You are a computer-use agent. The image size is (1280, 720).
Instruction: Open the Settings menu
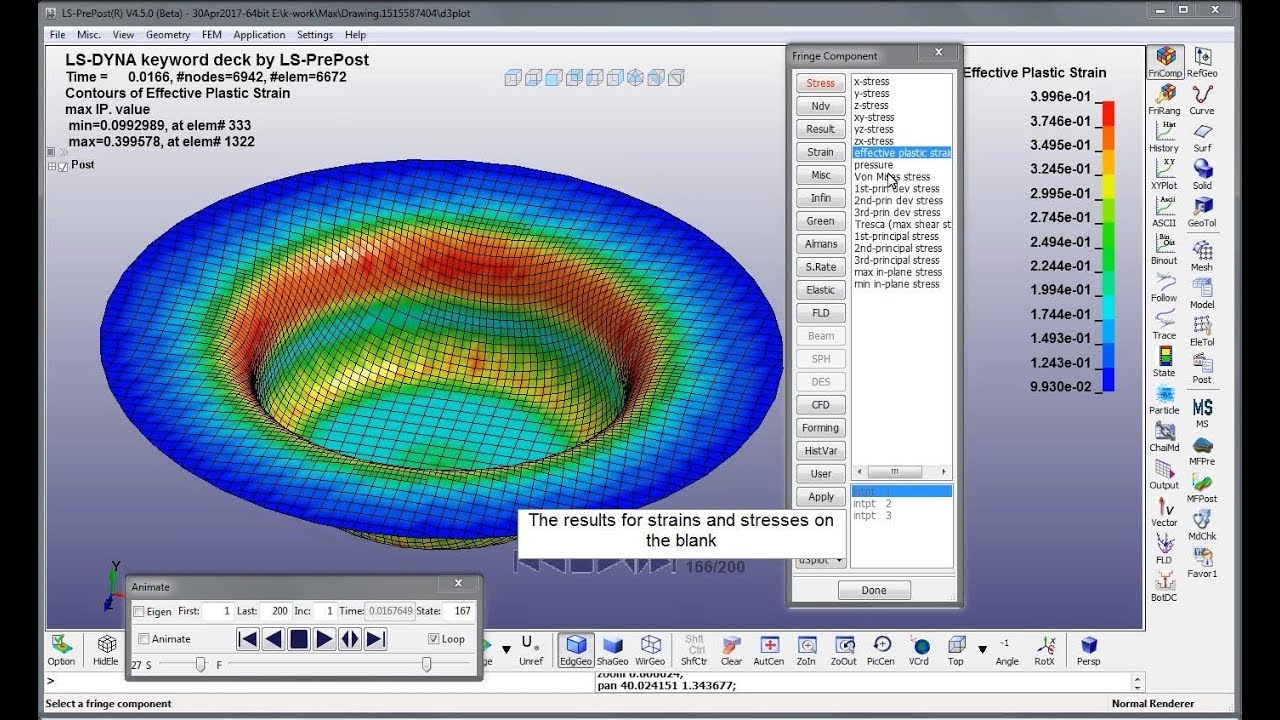coord(315,34)
